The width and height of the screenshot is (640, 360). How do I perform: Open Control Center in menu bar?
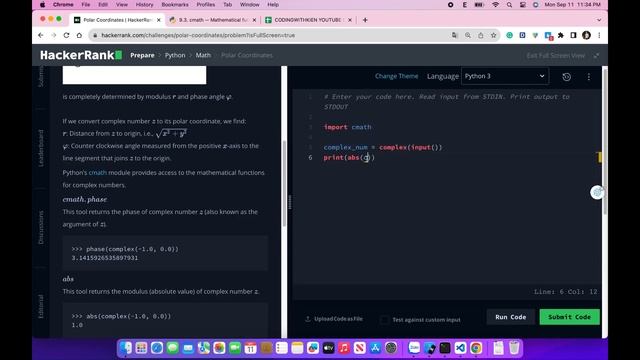(522, 5)
